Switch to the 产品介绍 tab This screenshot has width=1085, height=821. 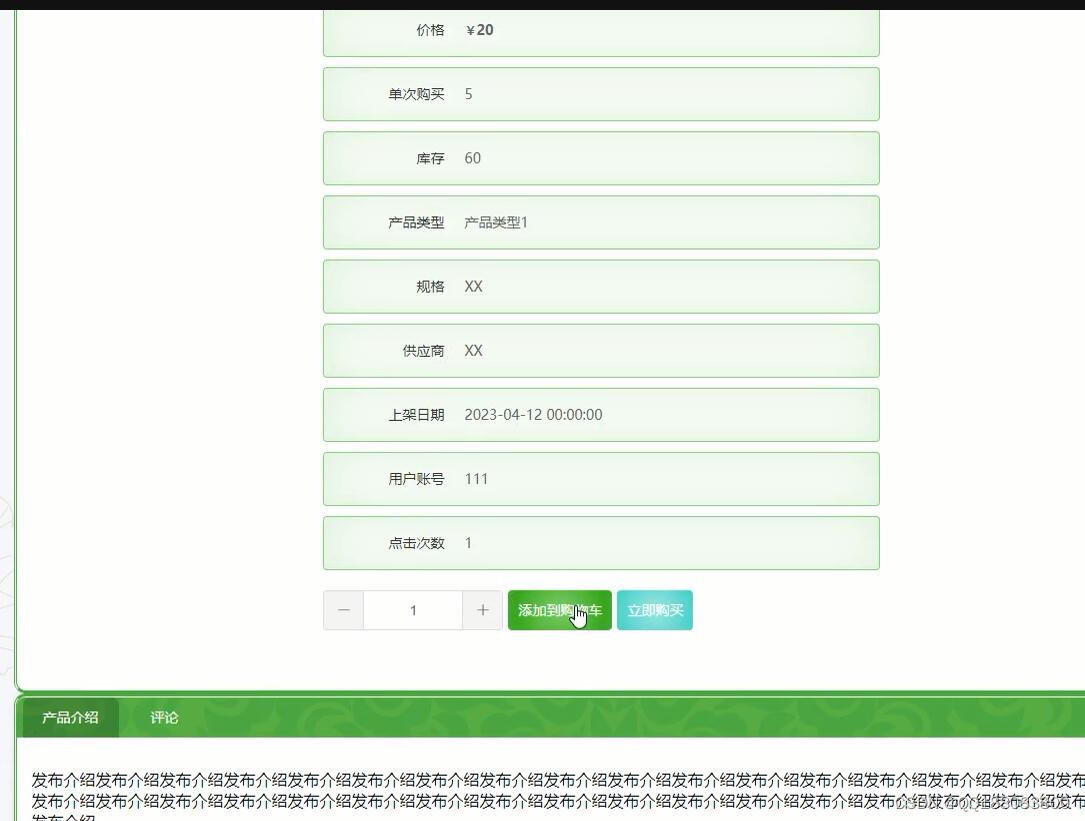point(69,717)
